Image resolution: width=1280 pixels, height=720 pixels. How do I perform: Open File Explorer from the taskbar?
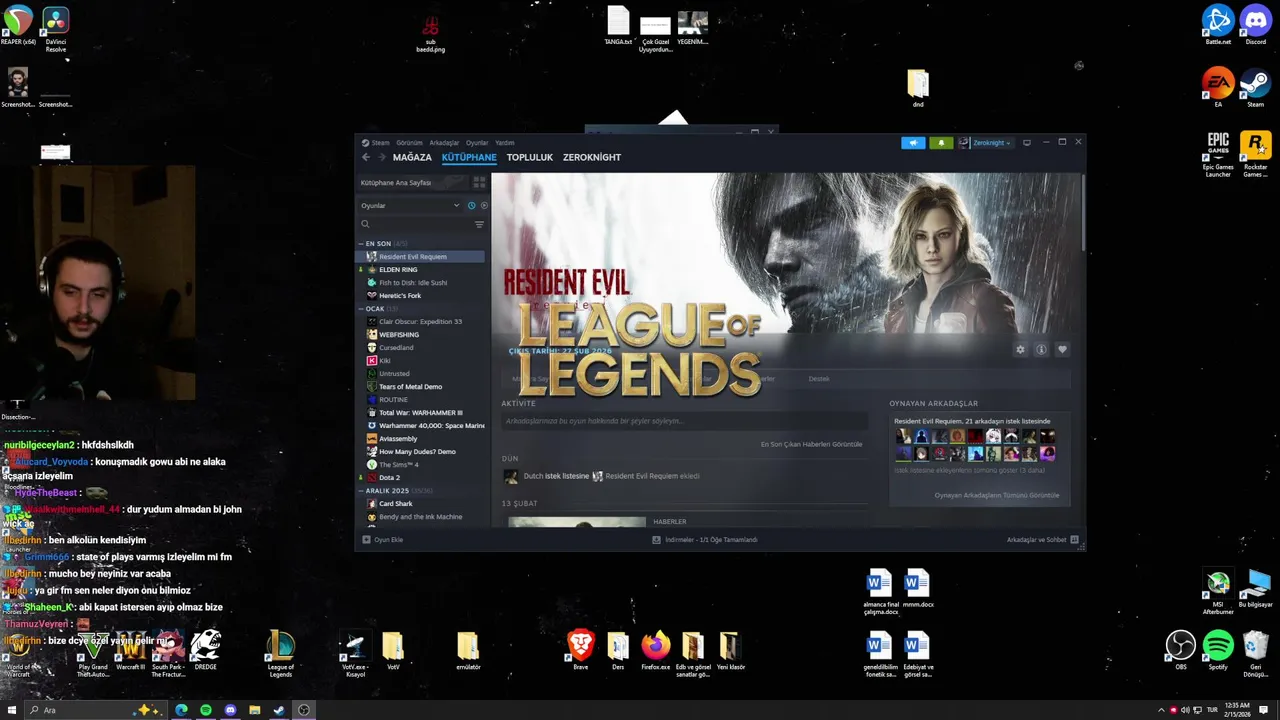point(254,710)
